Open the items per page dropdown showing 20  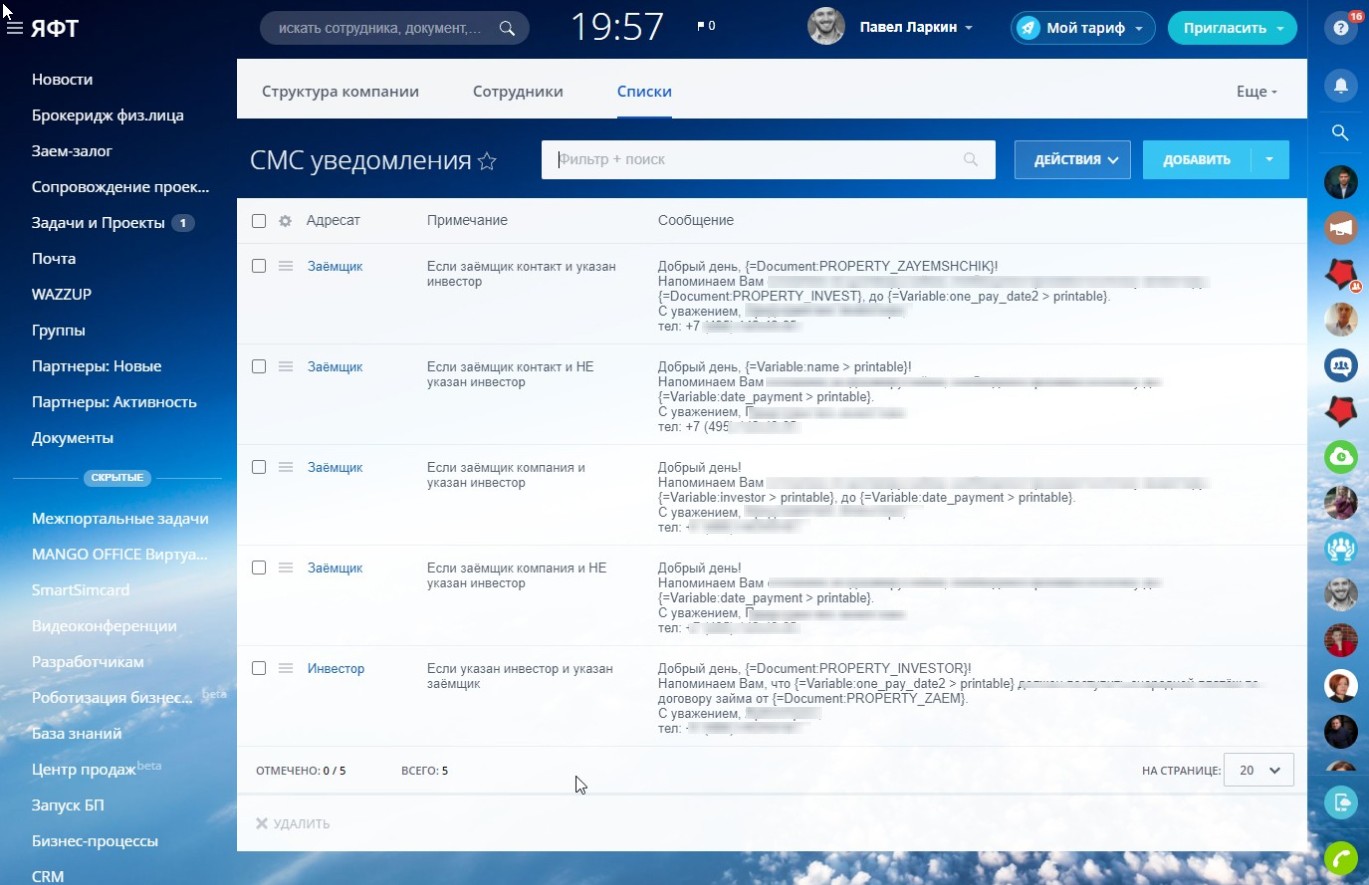point(1258,770)
